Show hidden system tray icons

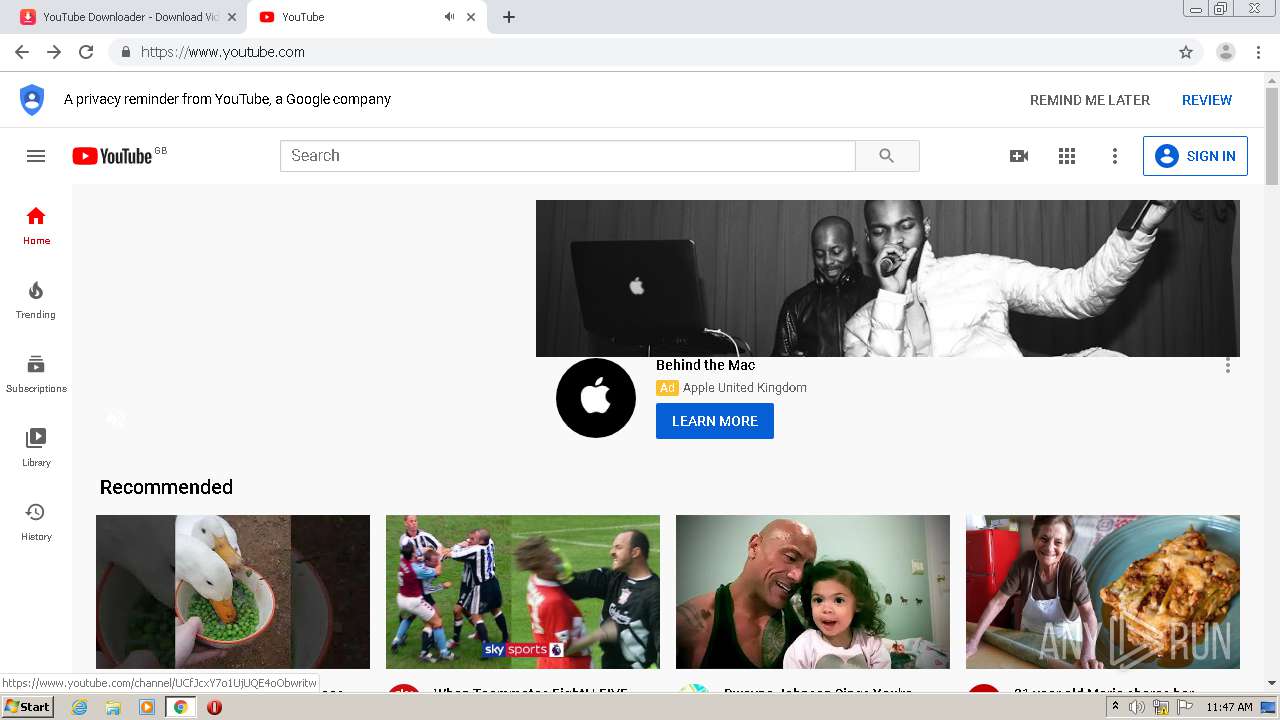tap(1115, 707)
